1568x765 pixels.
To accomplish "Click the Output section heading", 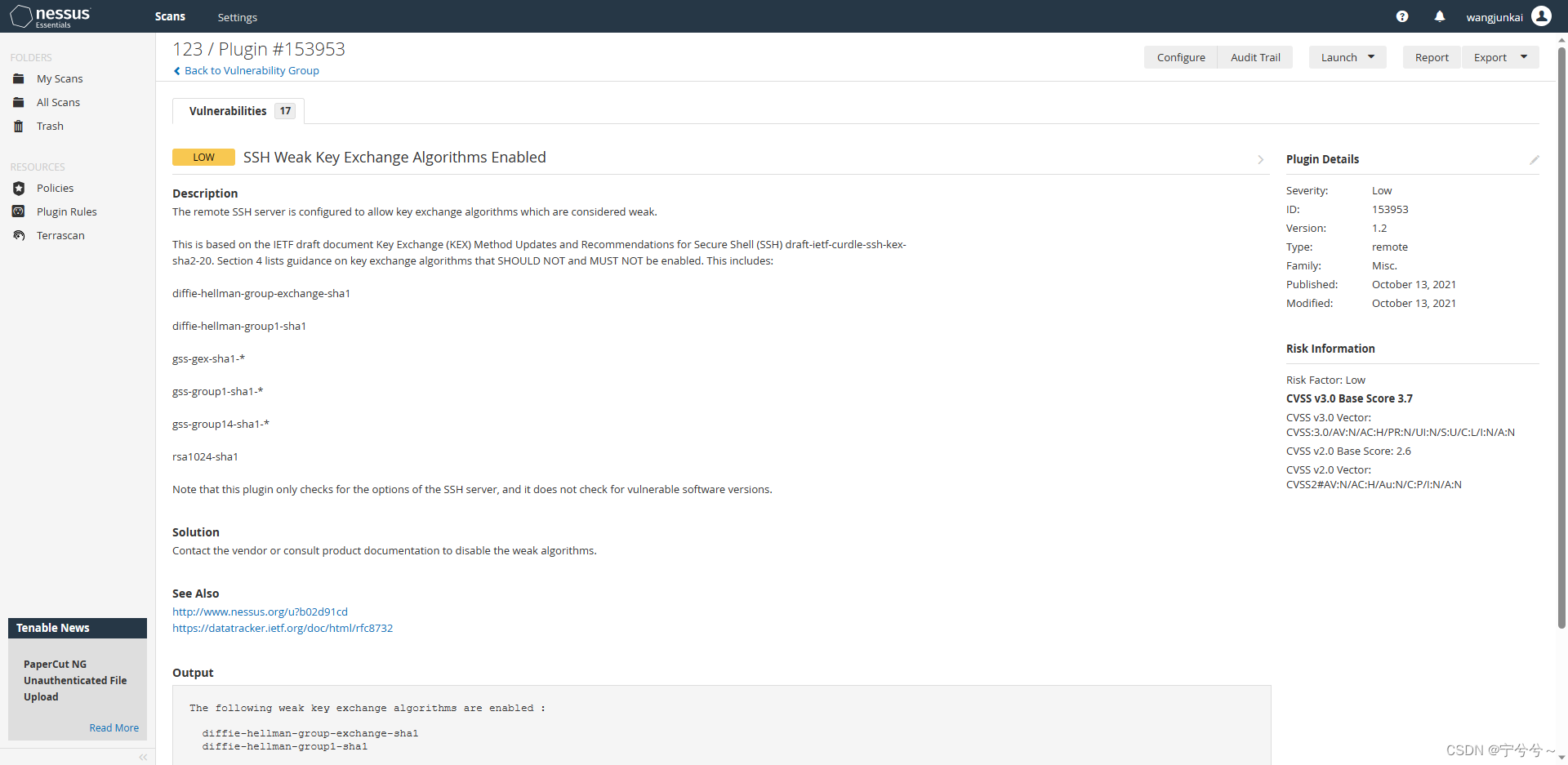I will tap(193, 673).
